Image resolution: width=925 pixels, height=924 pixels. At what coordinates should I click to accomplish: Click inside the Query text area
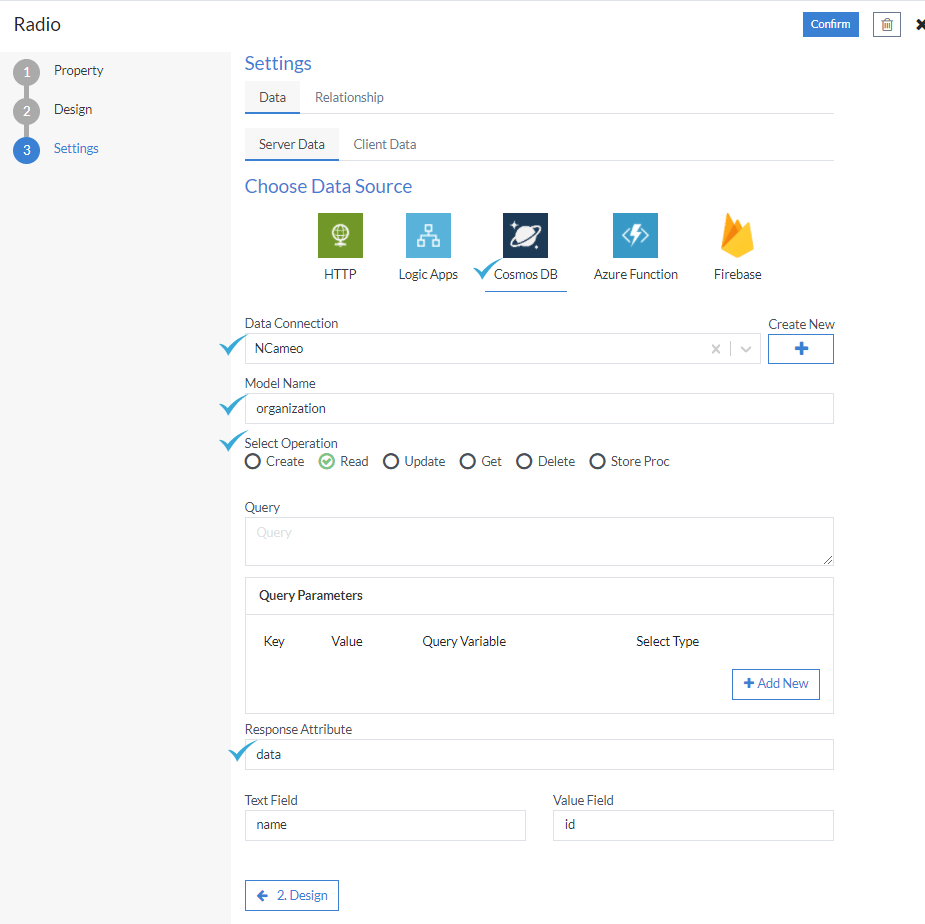[539, 539]
